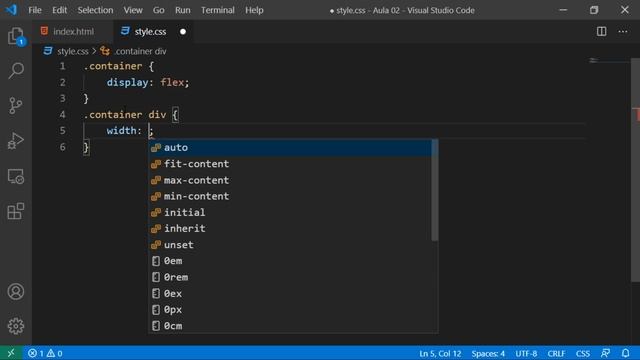Screen dimensions: 640x360
Task: Open notifications bell in status bar
Action: coord(625,353)
